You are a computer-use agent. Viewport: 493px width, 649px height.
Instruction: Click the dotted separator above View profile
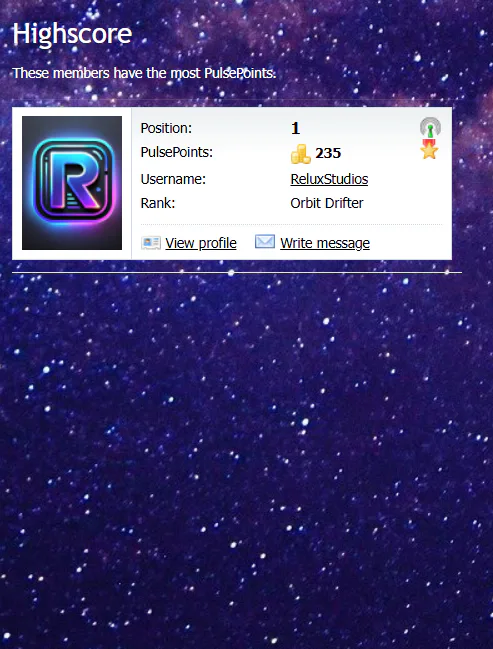pyautogui.click(x=291, y=224)
